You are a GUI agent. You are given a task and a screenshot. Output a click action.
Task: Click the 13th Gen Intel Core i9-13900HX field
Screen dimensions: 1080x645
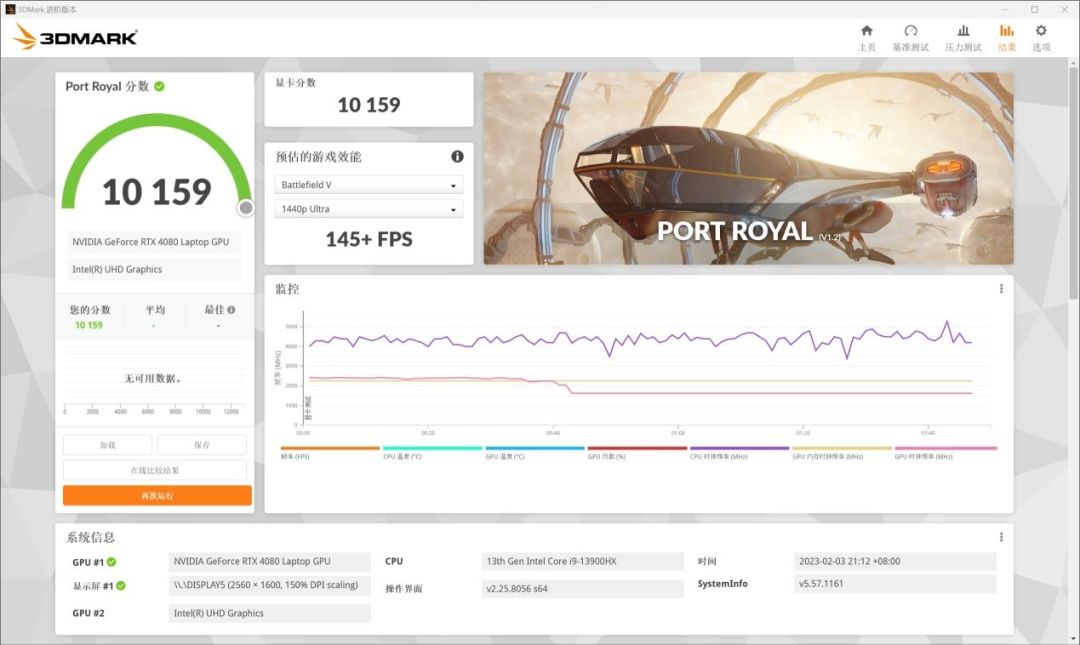[x=583, y=561]
